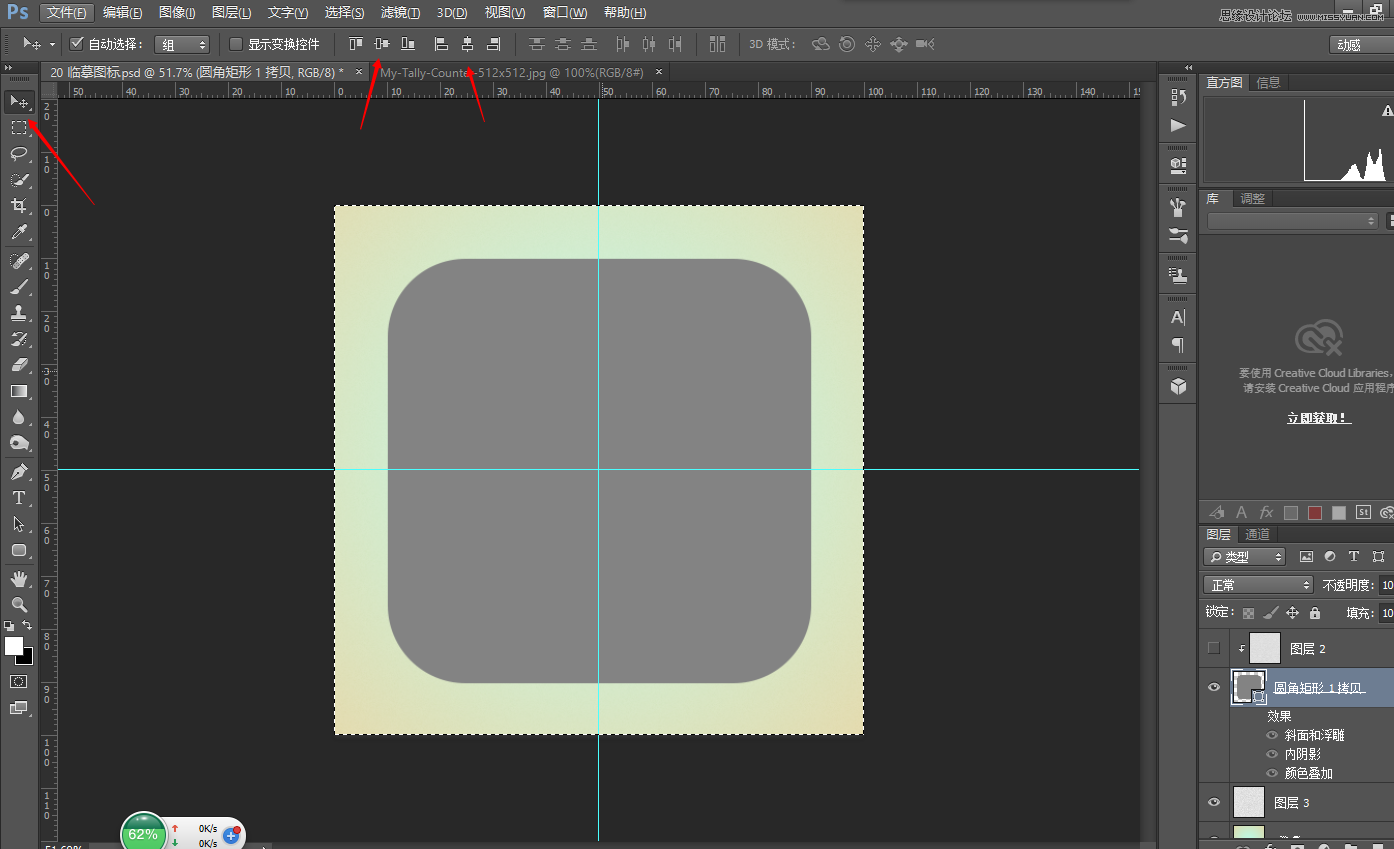Open the 动感 workspace dropdown
The height and width of the screenshot is (849, 1394).
[x=1361, y=45]
